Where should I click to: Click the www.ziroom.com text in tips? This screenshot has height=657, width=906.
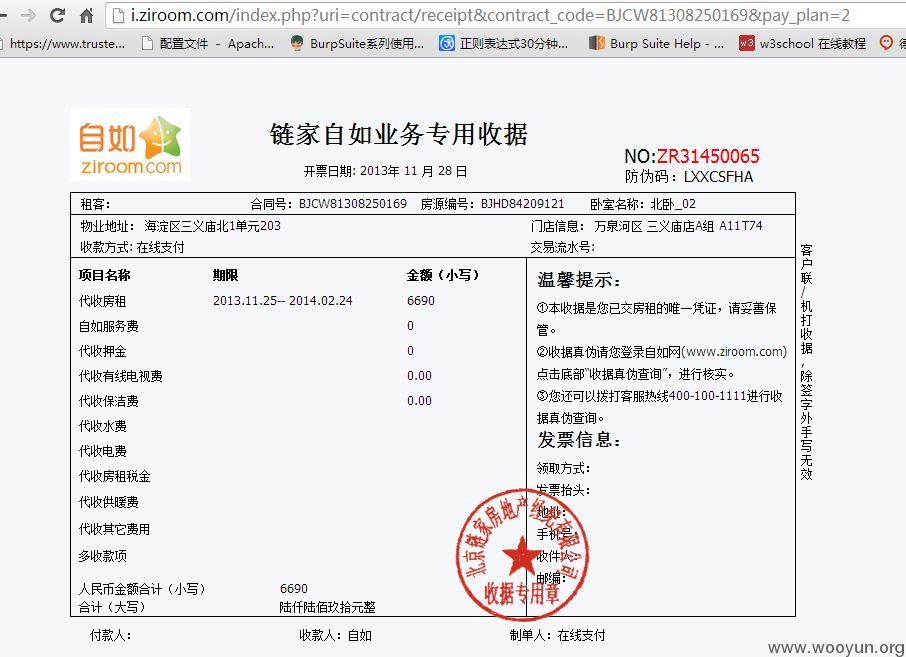click(734, 351)
